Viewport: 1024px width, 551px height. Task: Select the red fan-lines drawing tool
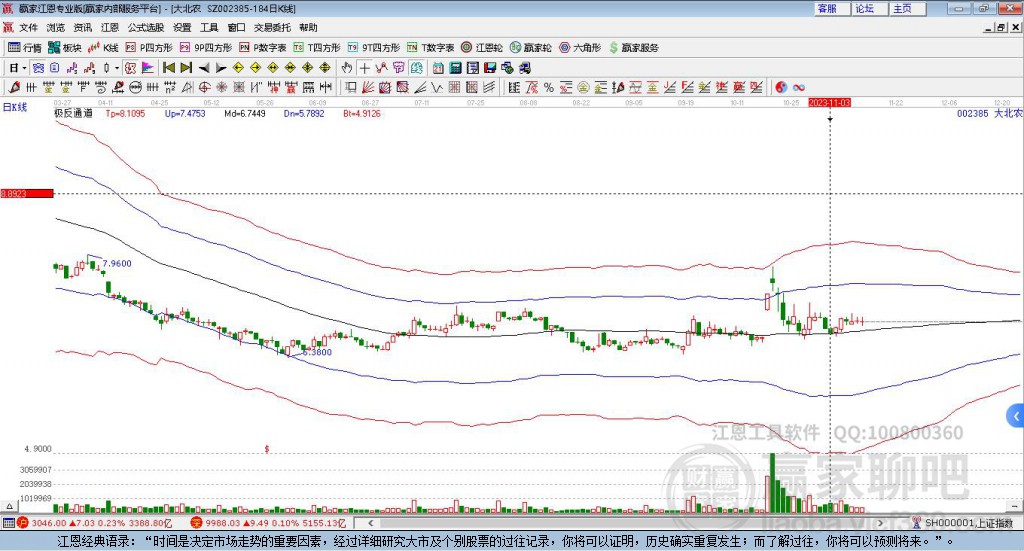[368, 87]
